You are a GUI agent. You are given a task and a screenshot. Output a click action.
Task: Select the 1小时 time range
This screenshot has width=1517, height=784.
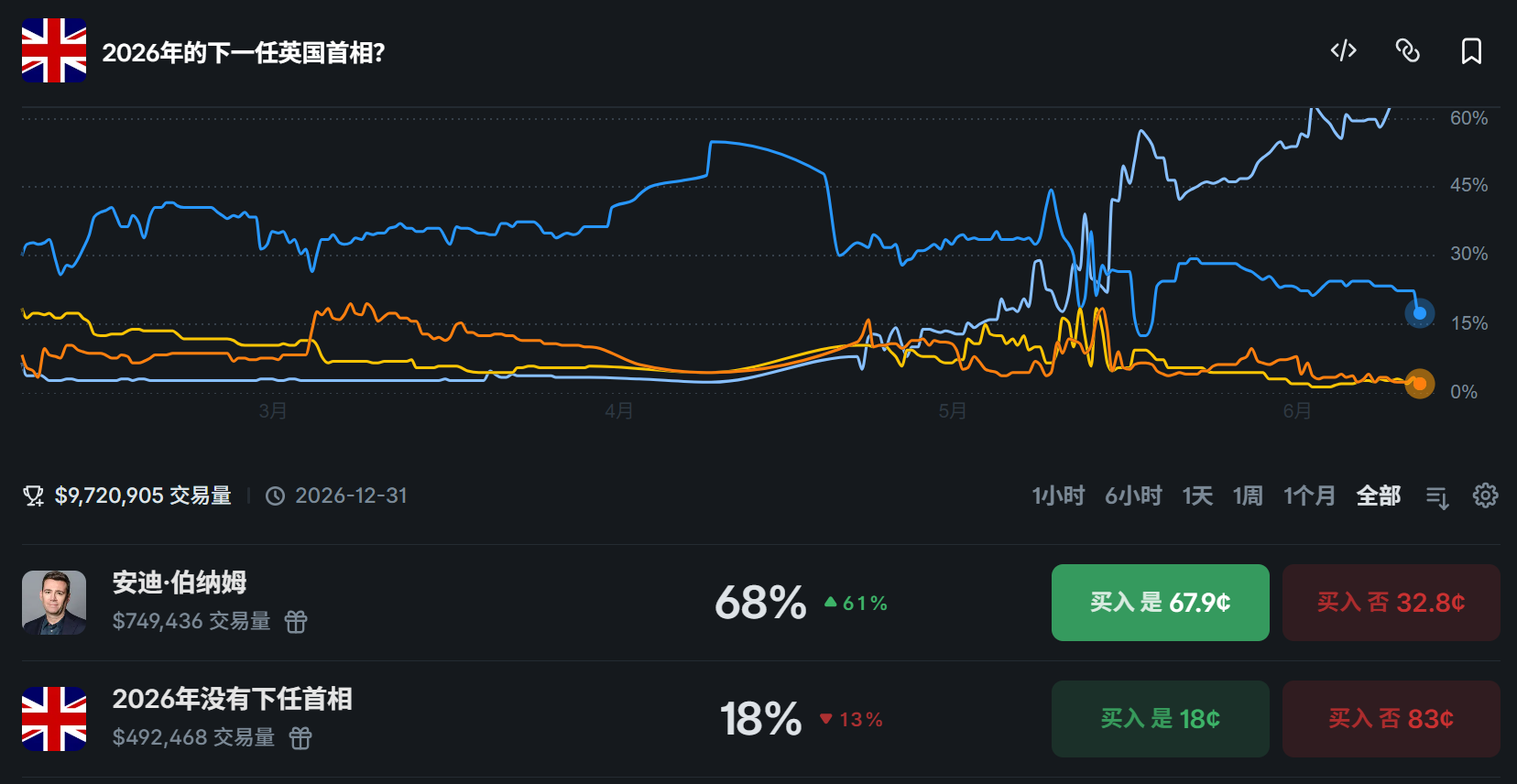[x=1058, y=495]
